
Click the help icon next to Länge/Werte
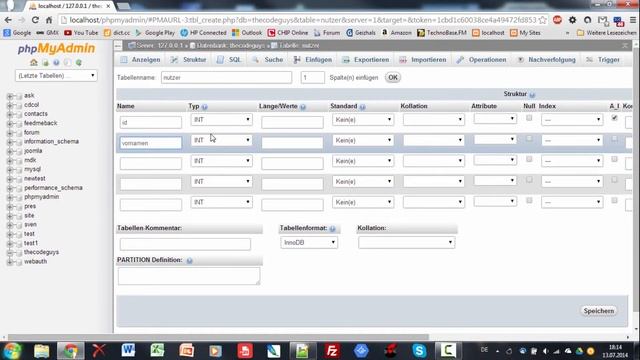click(303, 107)
